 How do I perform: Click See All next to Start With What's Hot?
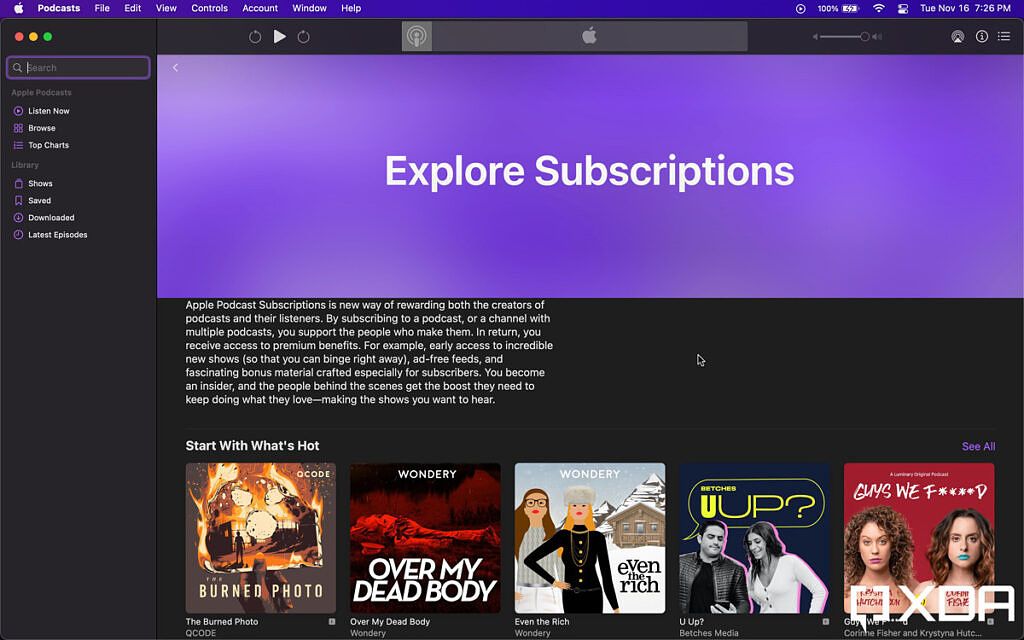click(x=978, y=446)
